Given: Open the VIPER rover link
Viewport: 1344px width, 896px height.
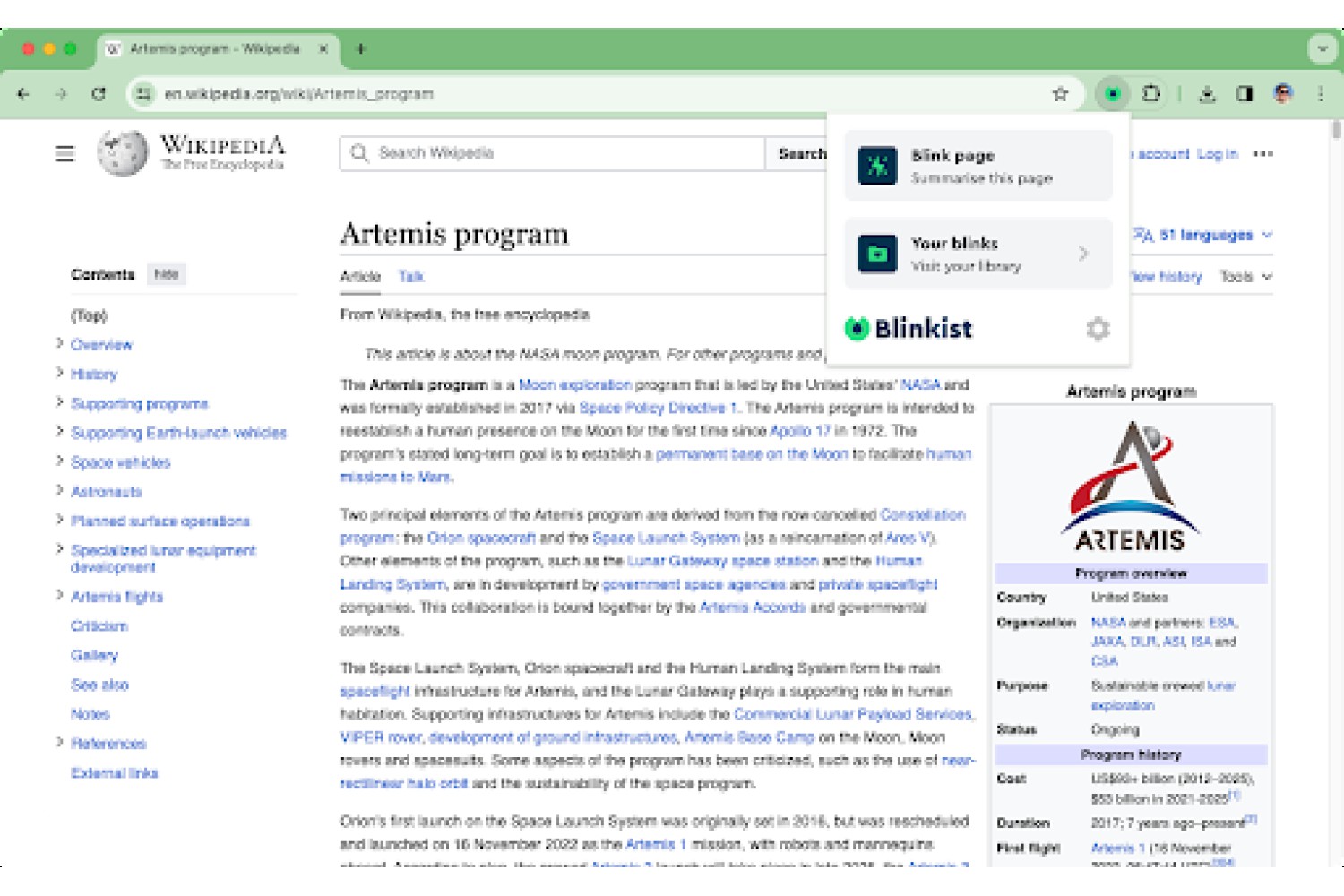Looking at the screenshot, I should [382, 737].
